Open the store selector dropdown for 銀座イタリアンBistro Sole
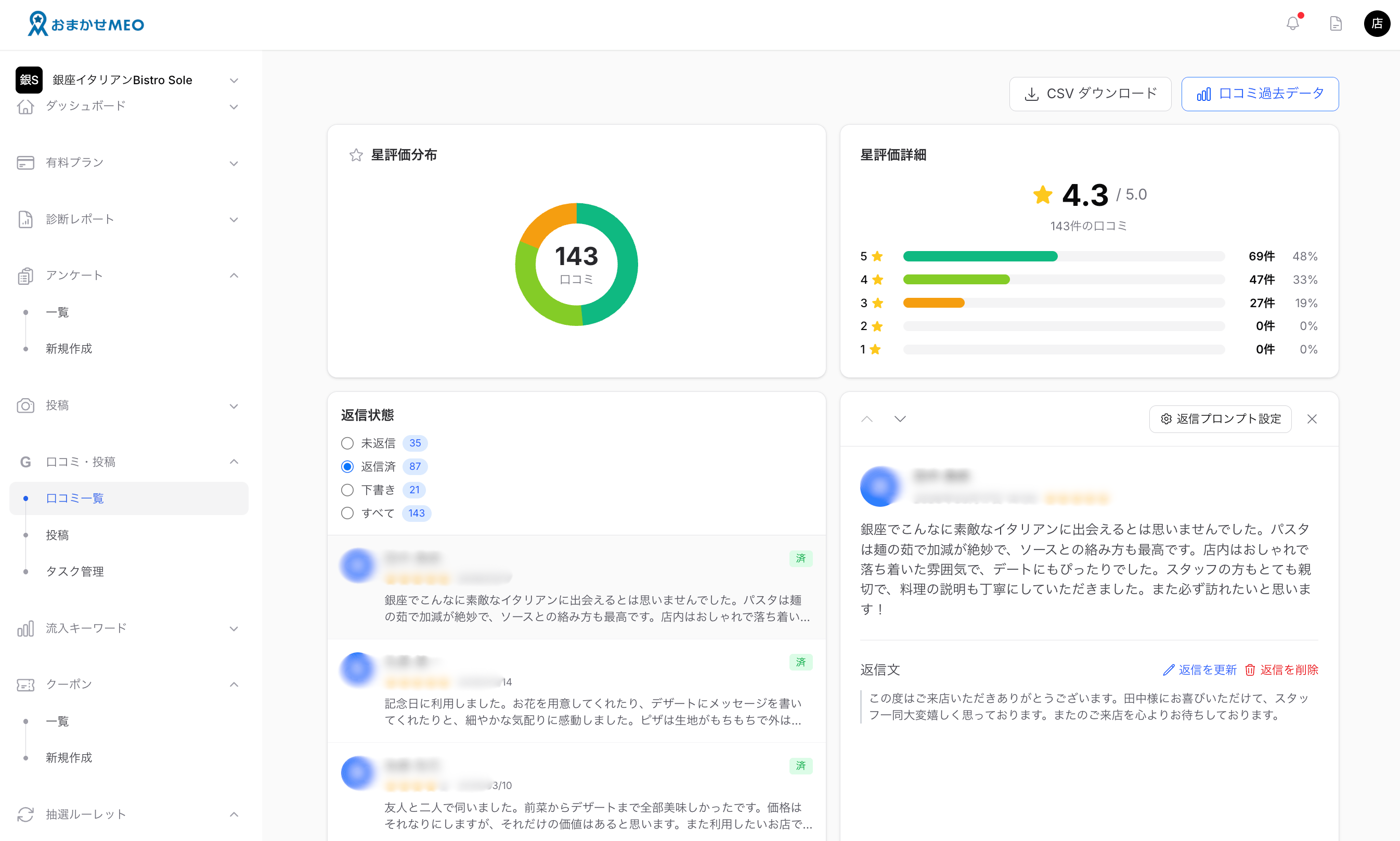 pyautogui.click(x=234, y=80)
